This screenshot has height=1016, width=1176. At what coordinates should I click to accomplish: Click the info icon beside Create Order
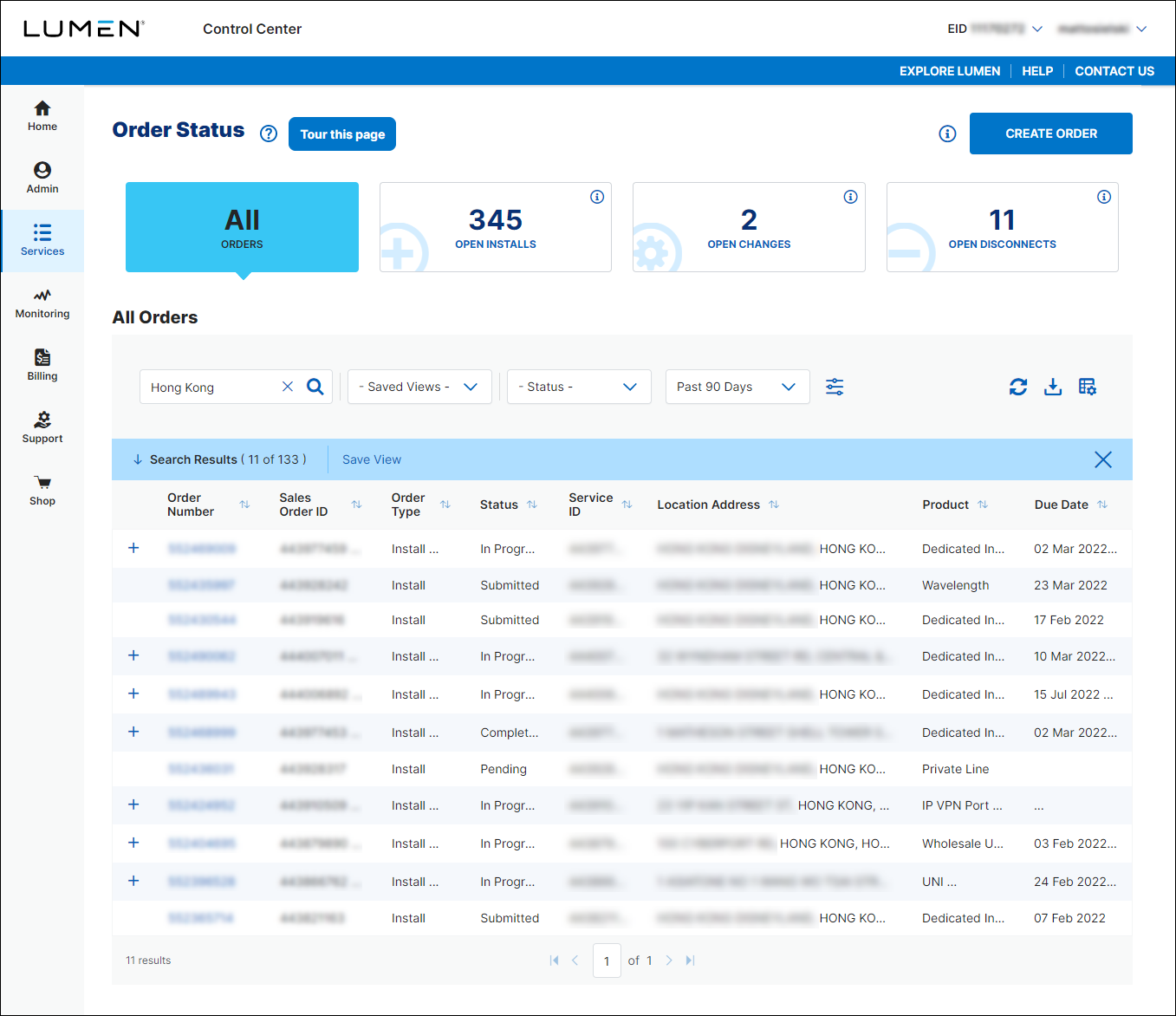click(947, 134)
